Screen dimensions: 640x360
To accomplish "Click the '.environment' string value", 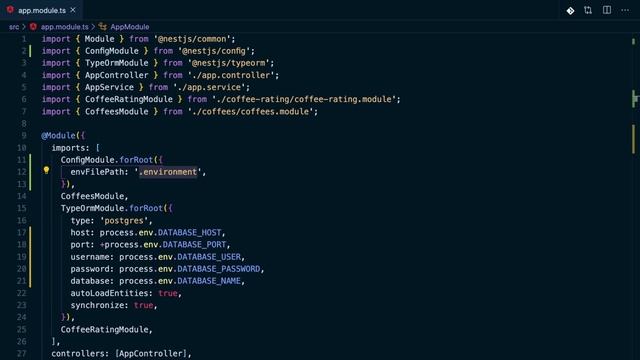I will [x=168, y=172].
